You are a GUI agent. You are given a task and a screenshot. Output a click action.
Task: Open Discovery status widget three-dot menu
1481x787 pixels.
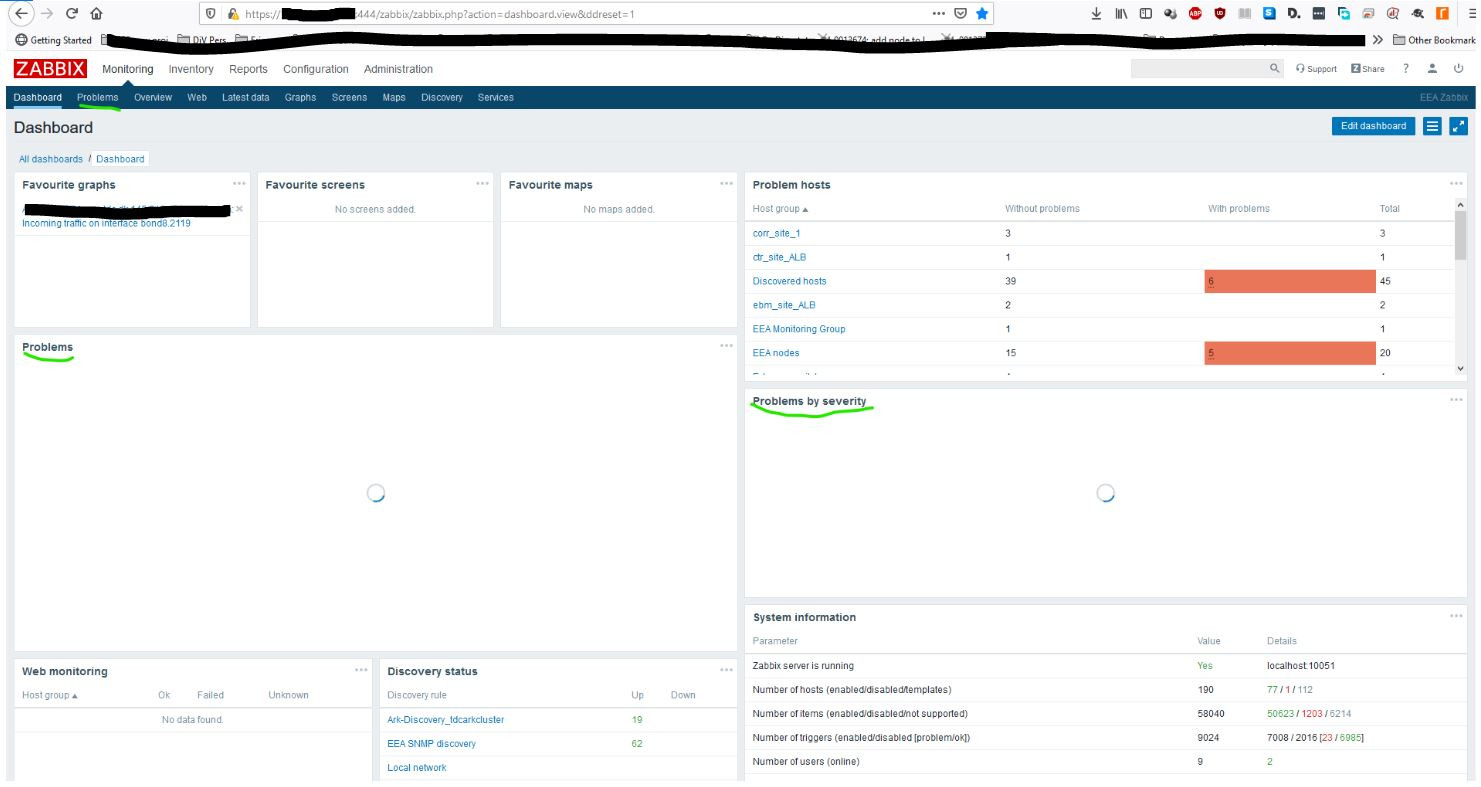point(726,670)
